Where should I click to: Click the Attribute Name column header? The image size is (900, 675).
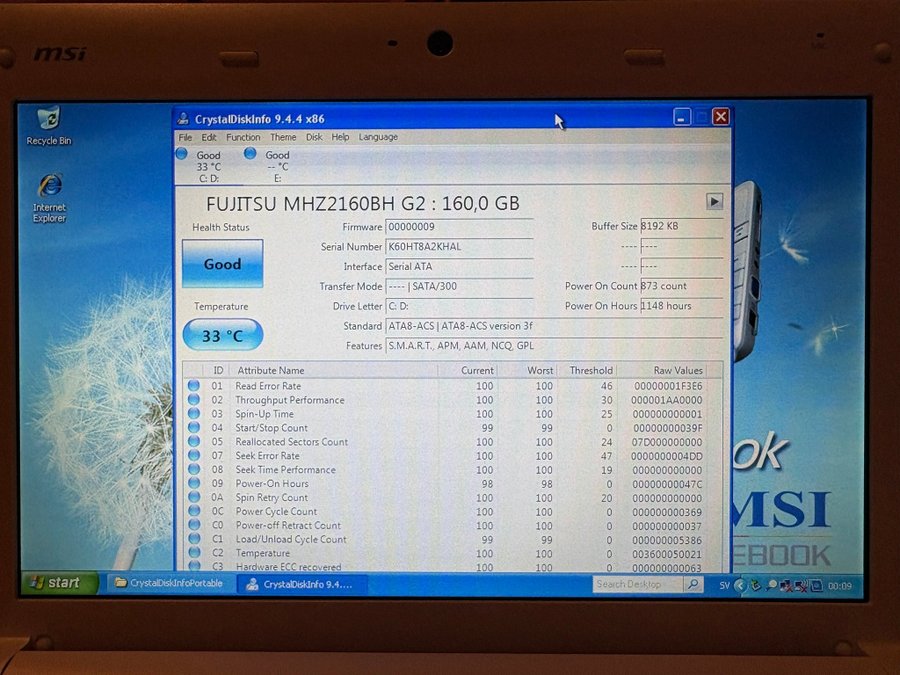(271, 370)
